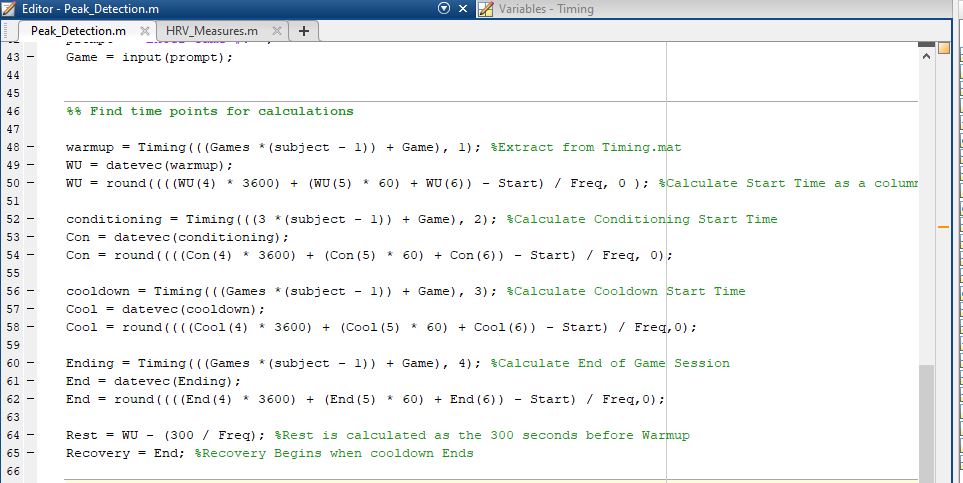Image resolution: width=963 pixels, height=483 pixels.
Task: Select the Peak_Detection.m tab
Action: pyautogui.click(x=79, y=31)
